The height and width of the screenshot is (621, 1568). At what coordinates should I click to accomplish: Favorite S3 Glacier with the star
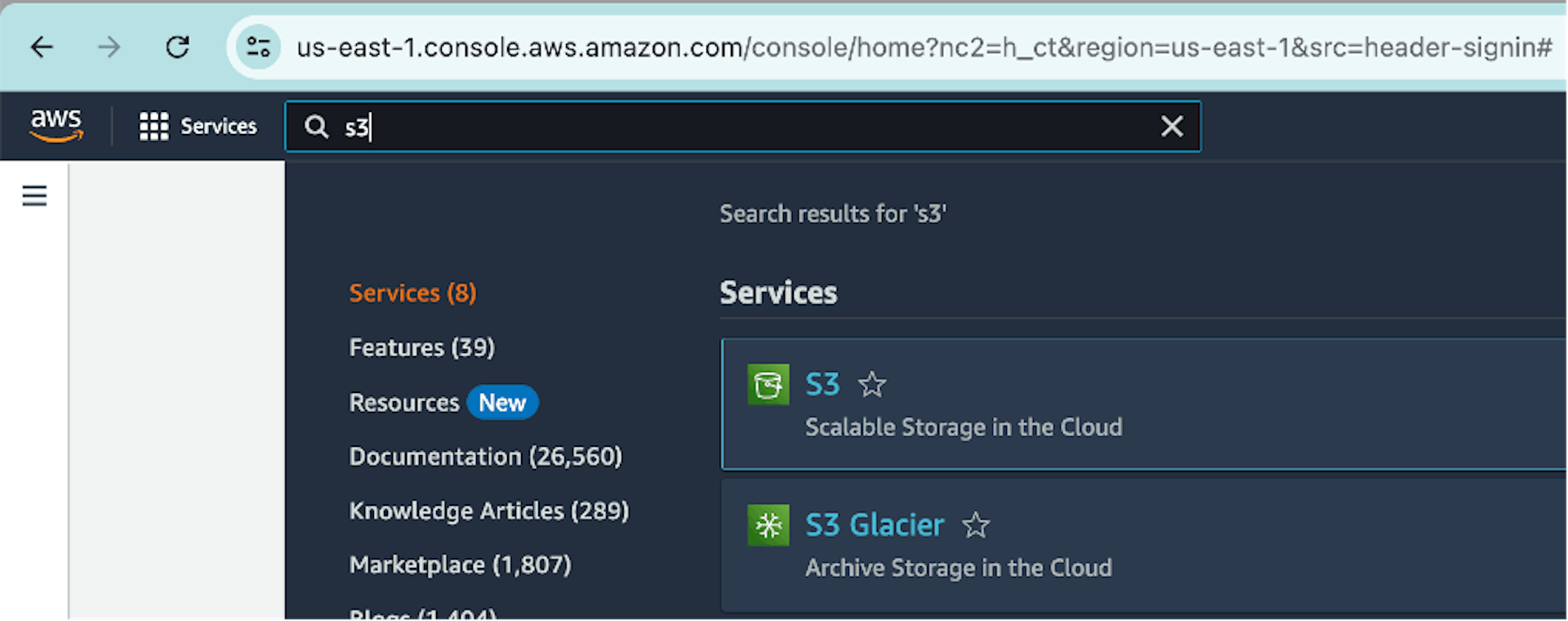(976, 525)
